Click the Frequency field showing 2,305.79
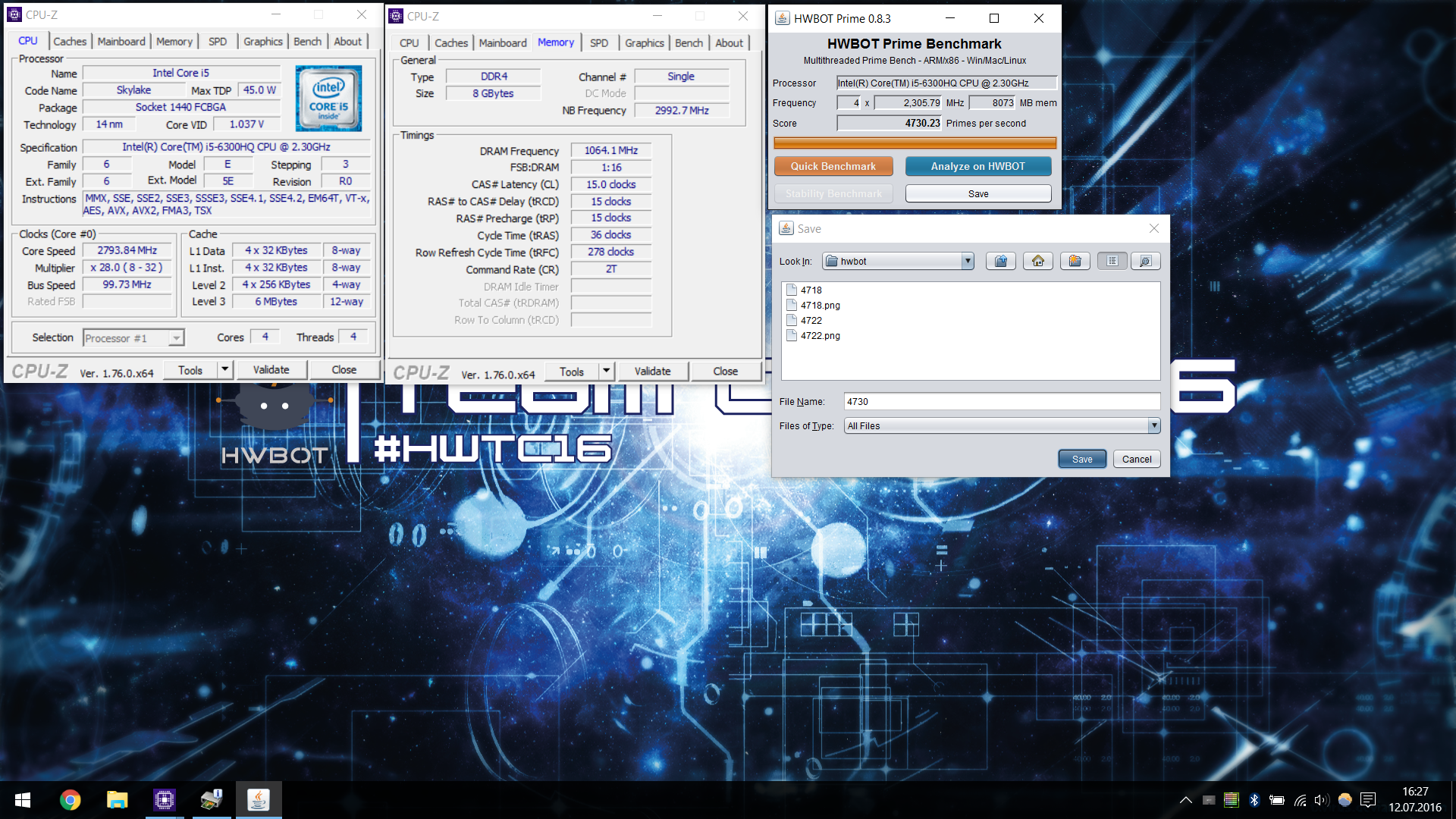Image resolution: width=1456 pixels, height=819 pixels. [908, 102]
